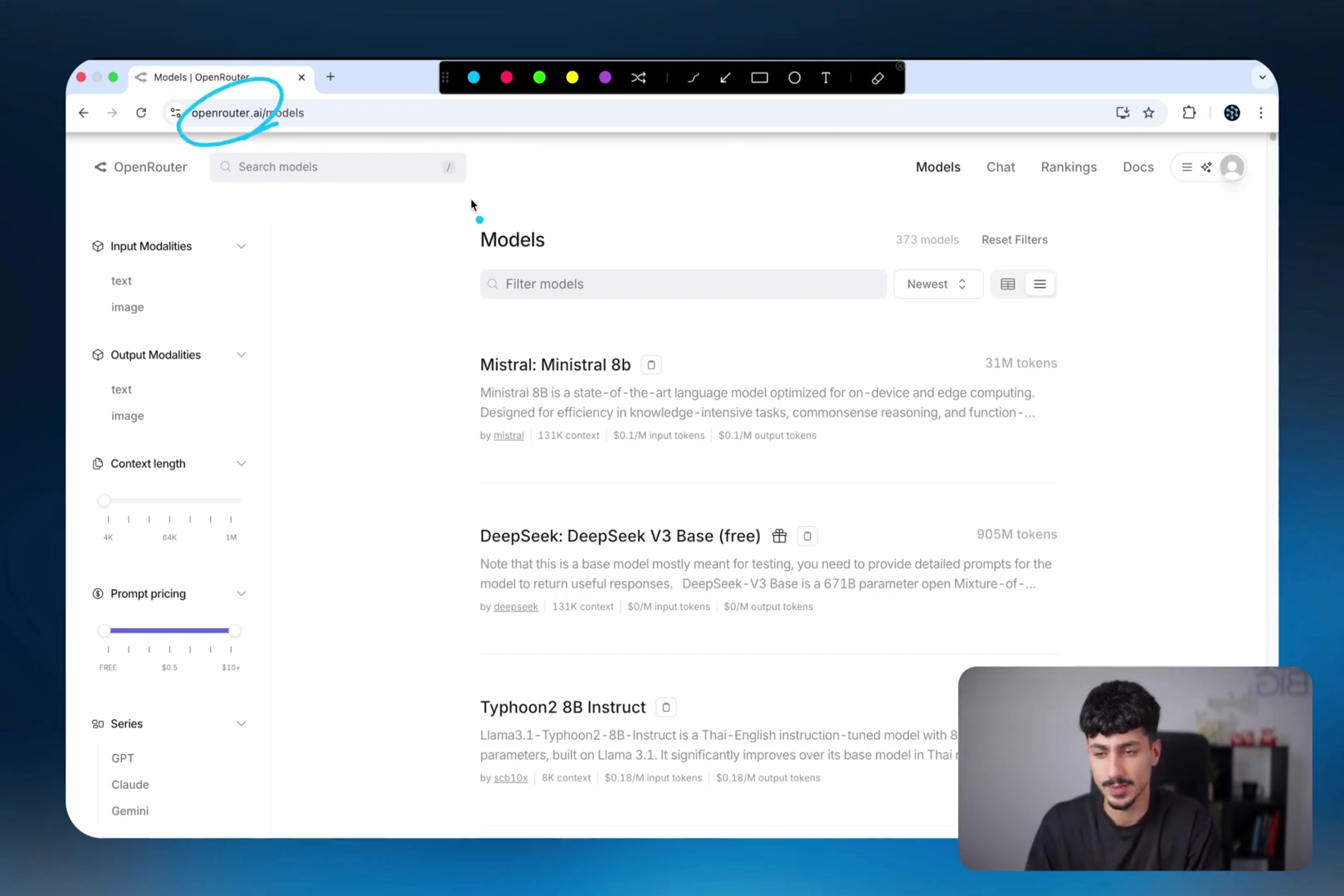Pick the yellow annotation color

point(572,77)
